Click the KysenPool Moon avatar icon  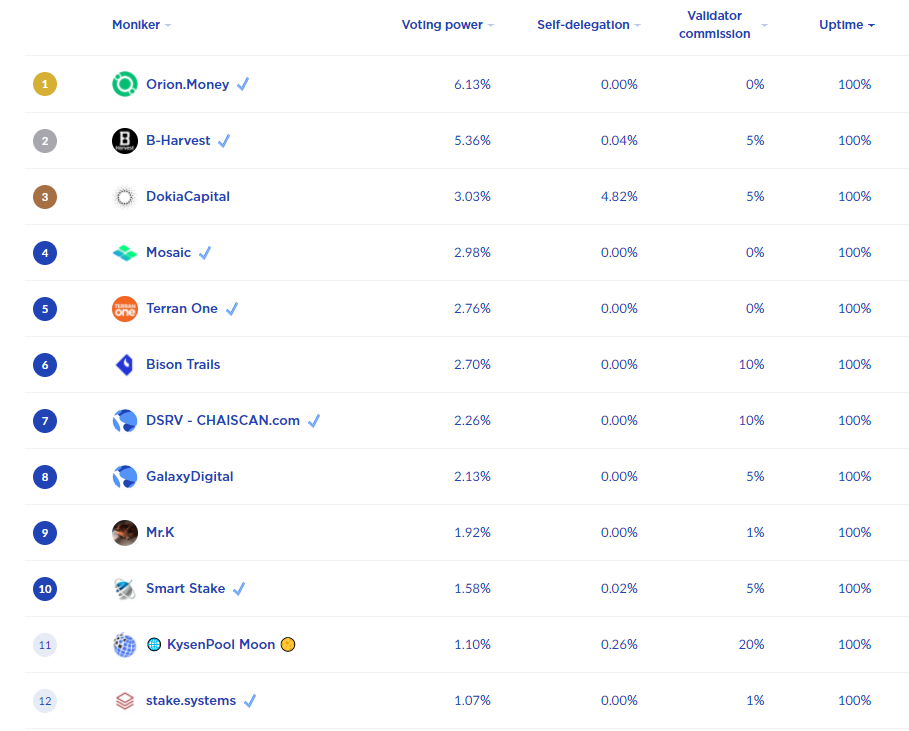click(124, 645)
